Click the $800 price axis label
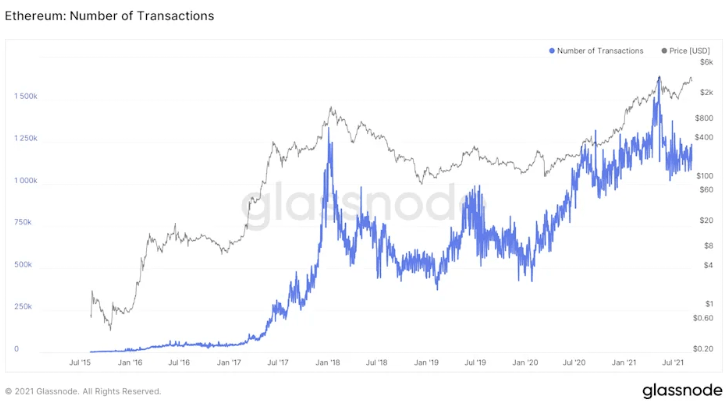 click(x=704, y=118)
